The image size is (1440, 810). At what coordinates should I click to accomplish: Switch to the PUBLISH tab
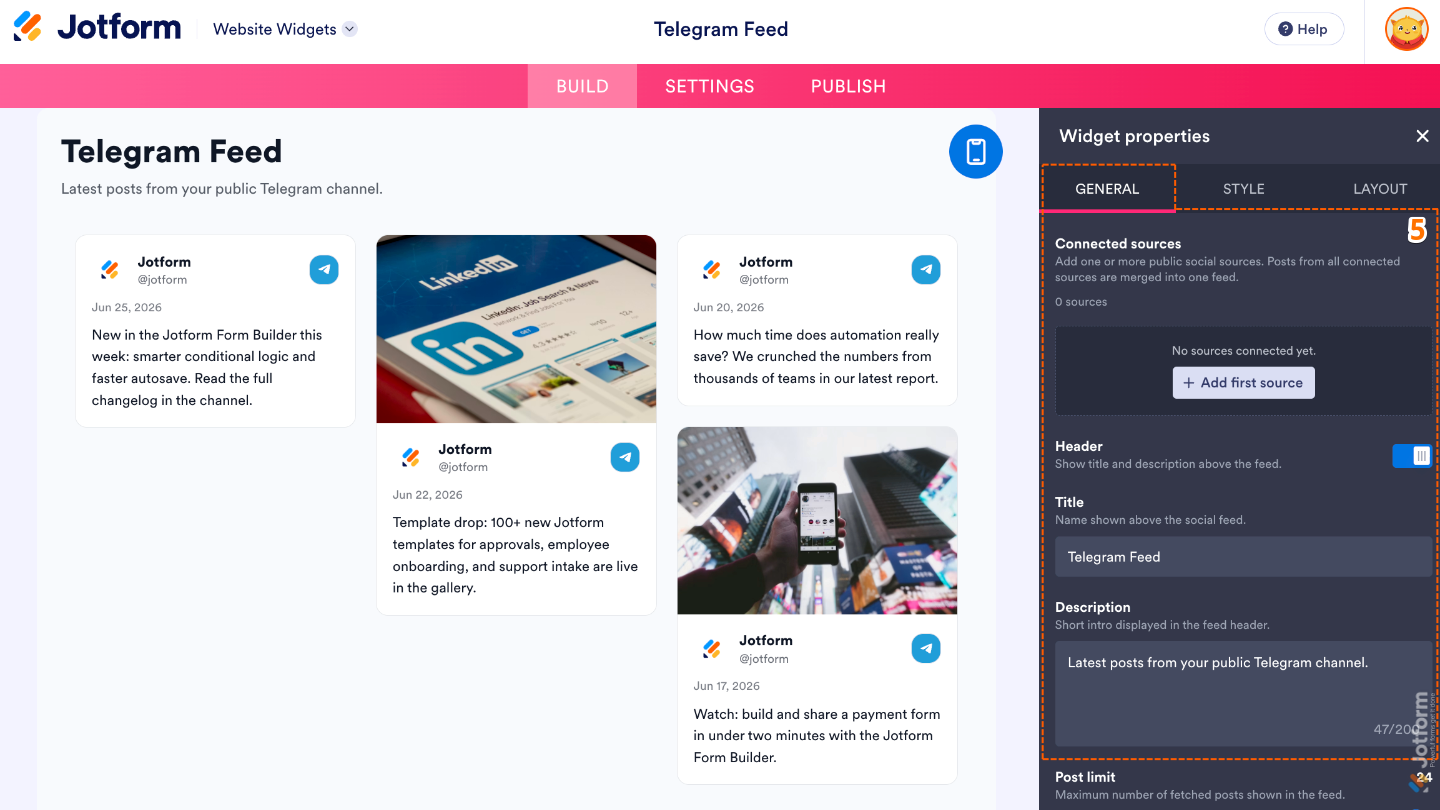pos(848,86)
